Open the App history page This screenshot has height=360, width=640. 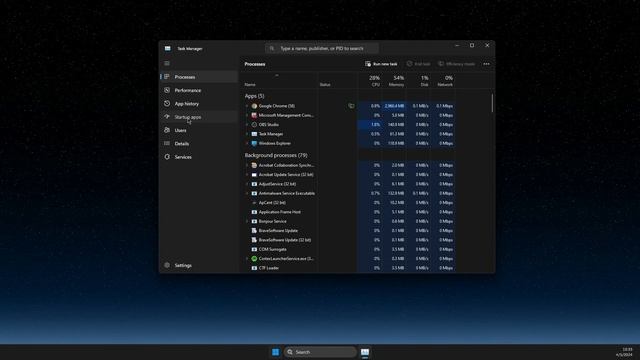199,104
